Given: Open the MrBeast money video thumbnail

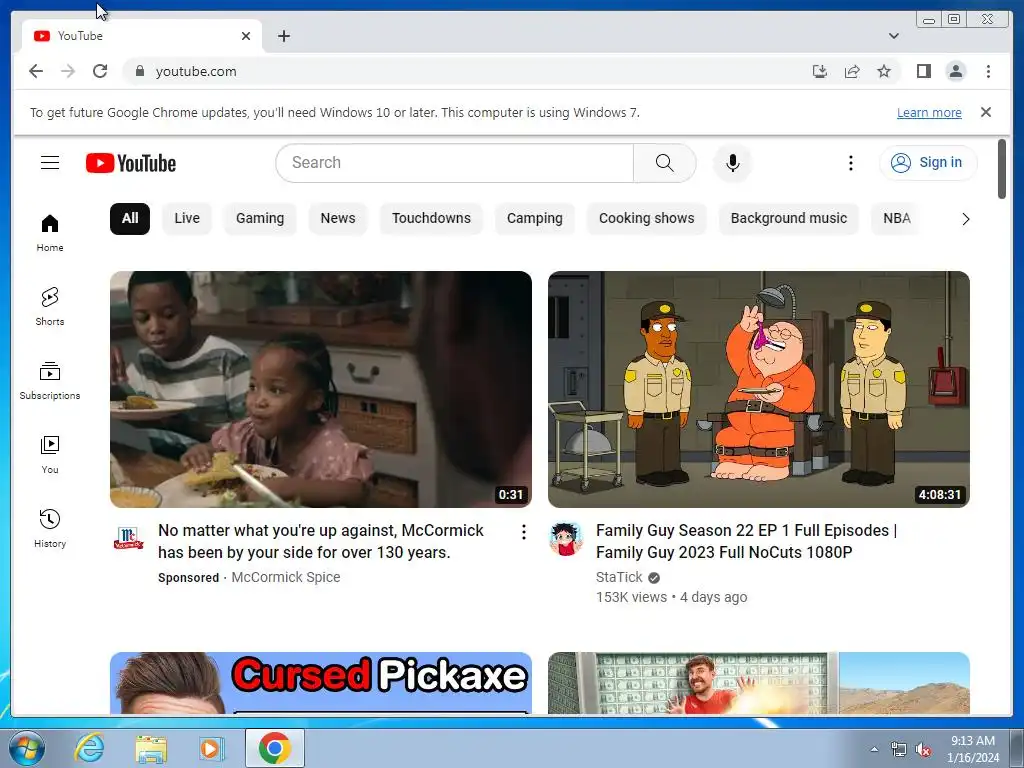Looking at the screenshot, I should pos(759,683).
